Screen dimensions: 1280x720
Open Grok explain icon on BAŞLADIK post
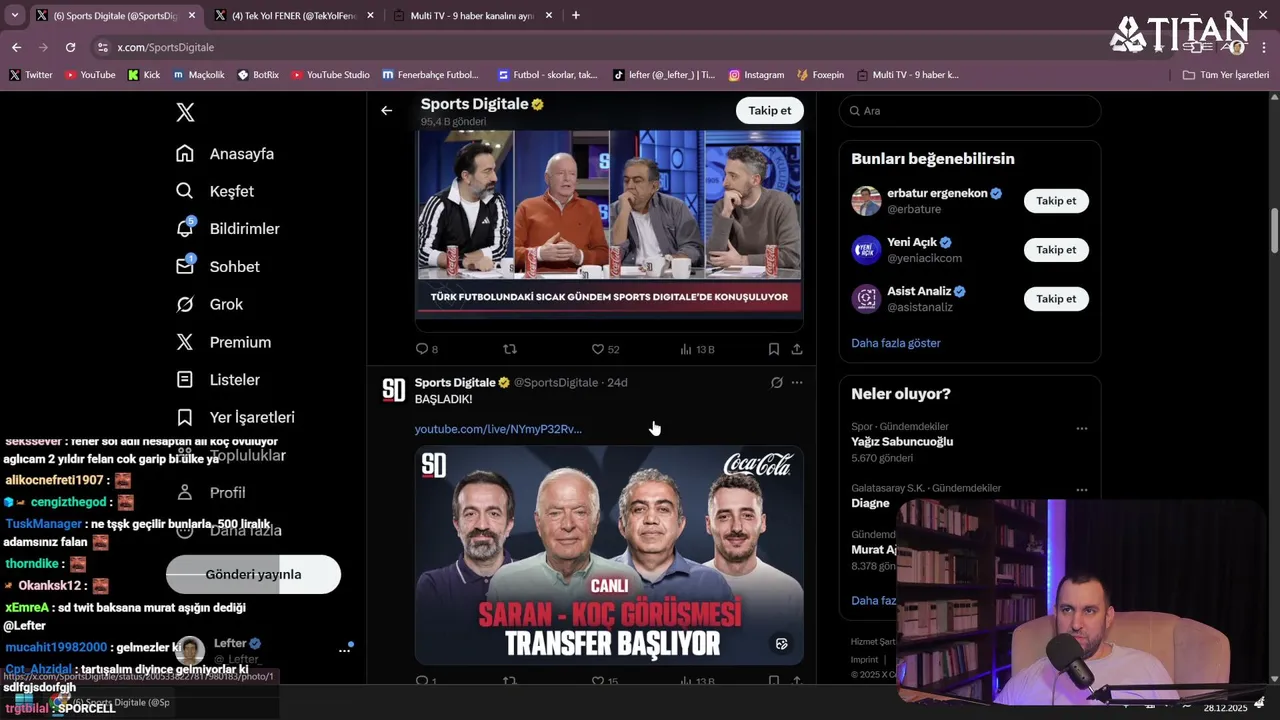click(776, 382)
